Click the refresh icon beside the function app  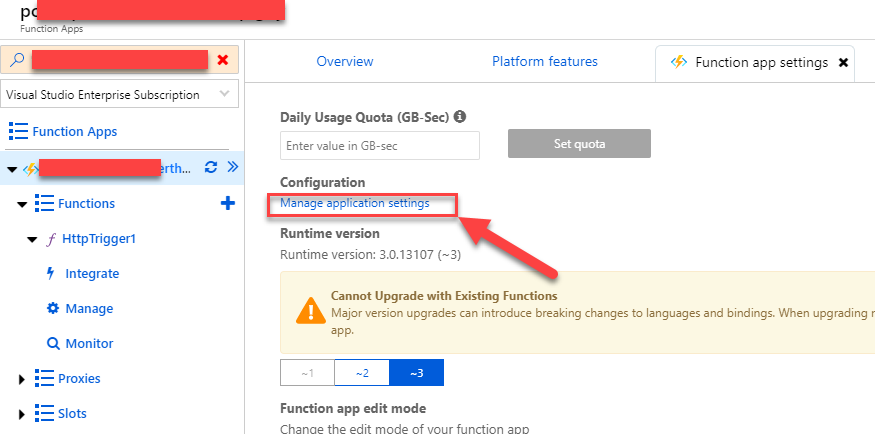point(211,168)
